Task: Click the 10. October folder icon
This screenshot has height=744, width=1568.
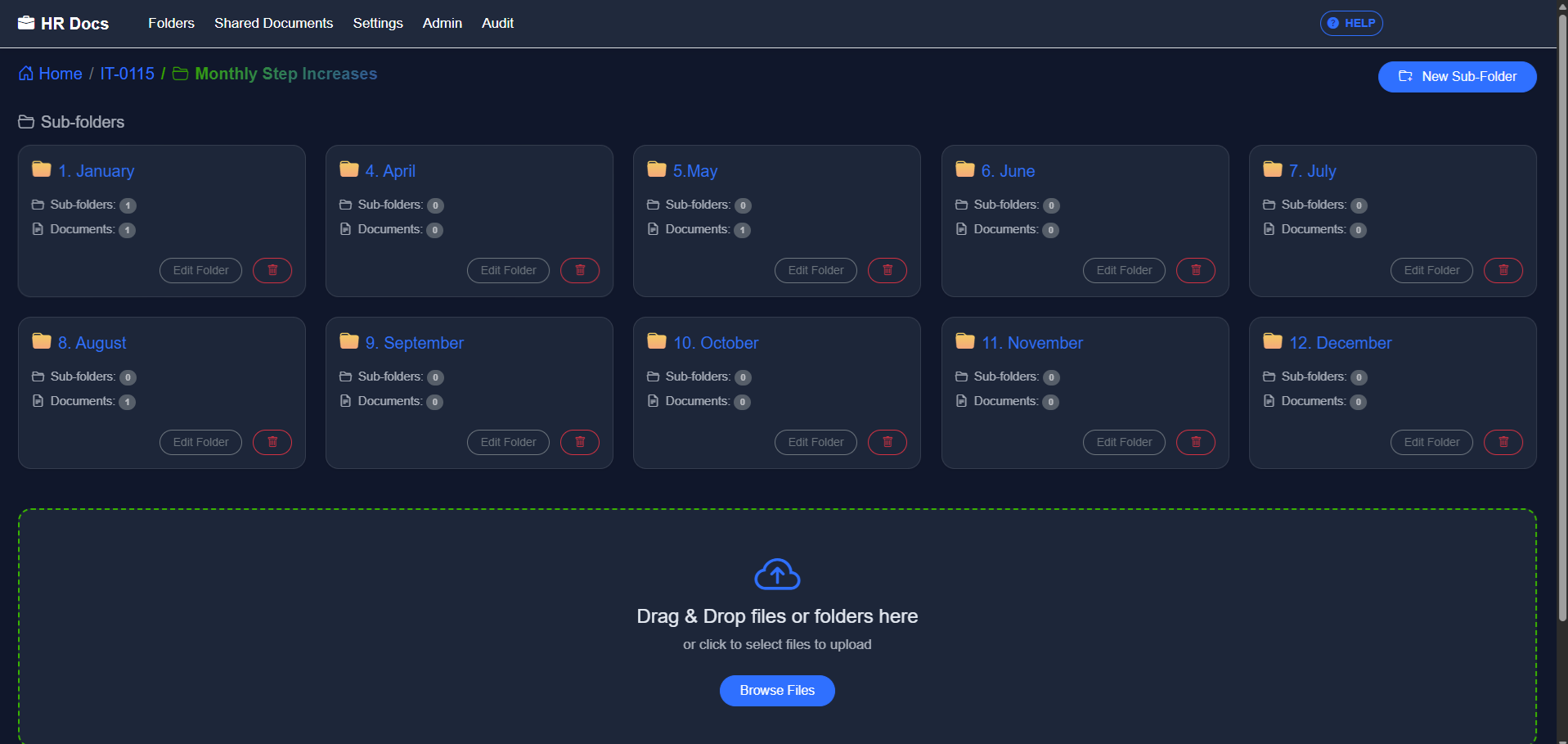Action: [657, 341]
